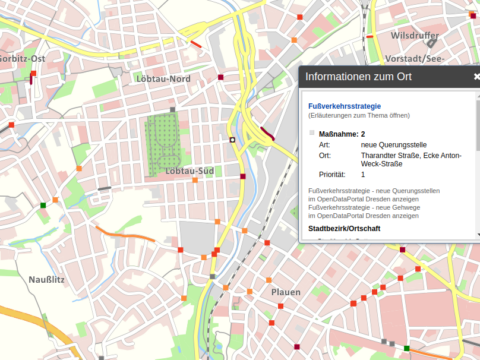Click dark red marker just below the popup
The height and width of the screenshot is (360, 480).
click(402, 249)
